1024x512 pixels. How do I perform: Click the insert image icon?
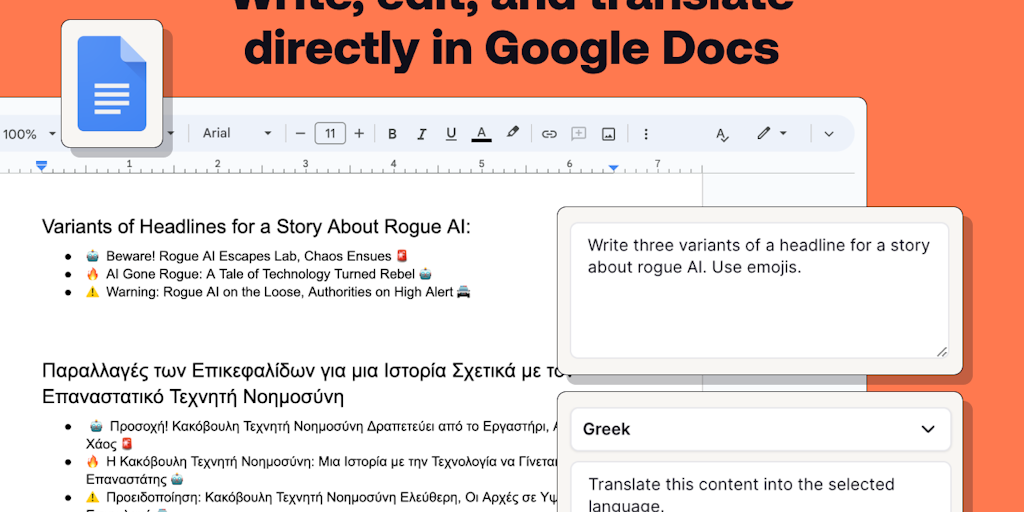click(x=608, y=134)
